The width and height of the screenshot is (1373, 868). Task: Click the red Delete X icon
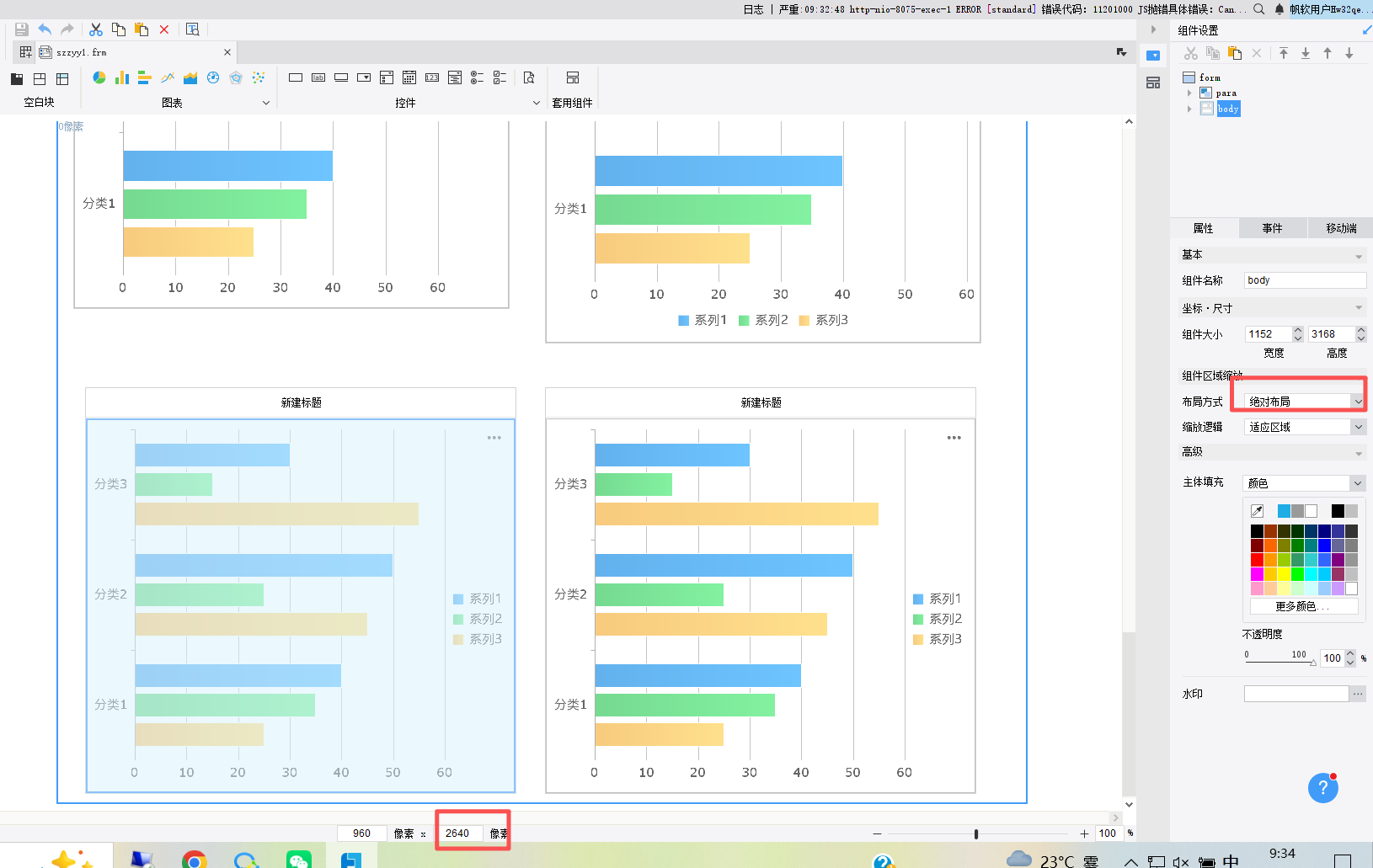tap(164, 29)
